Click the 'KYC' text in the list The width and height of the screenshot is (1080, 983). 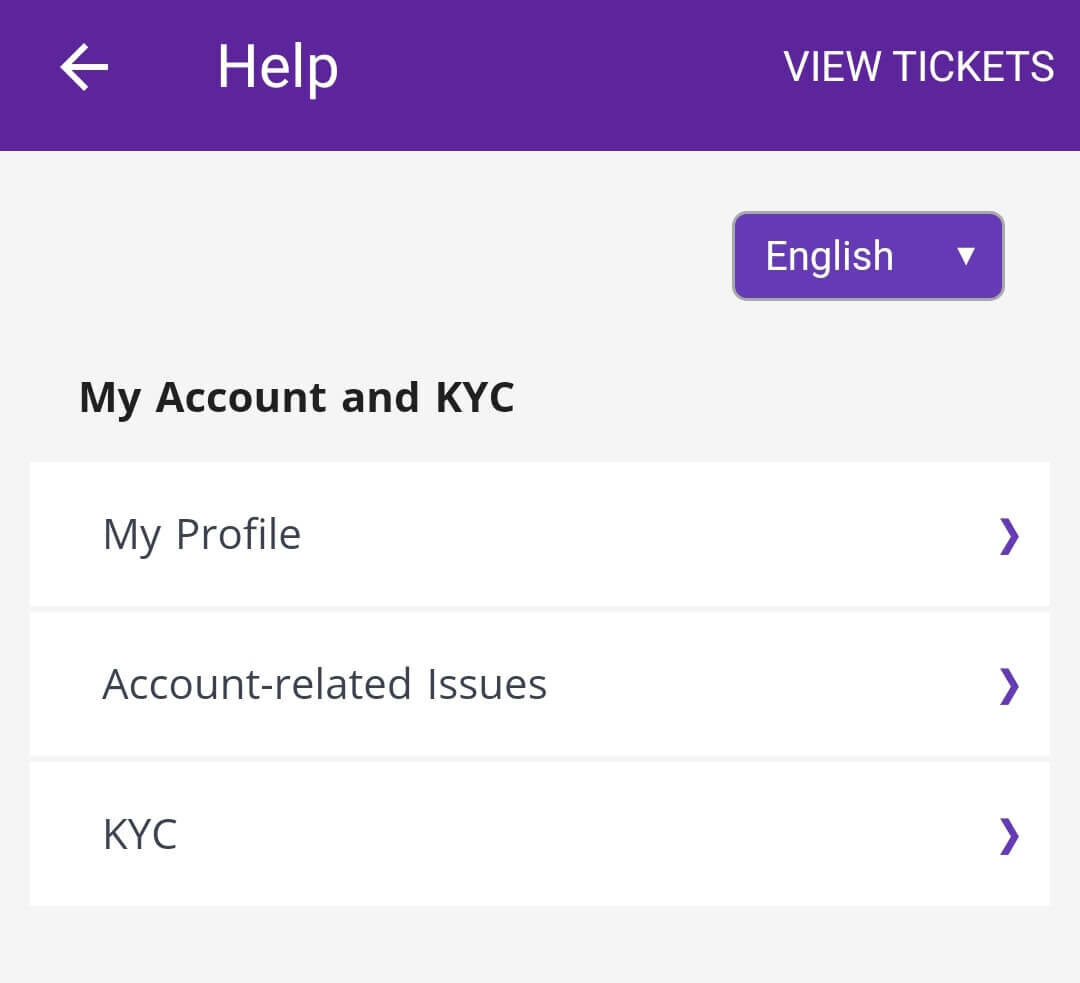[x=140, y=834]
